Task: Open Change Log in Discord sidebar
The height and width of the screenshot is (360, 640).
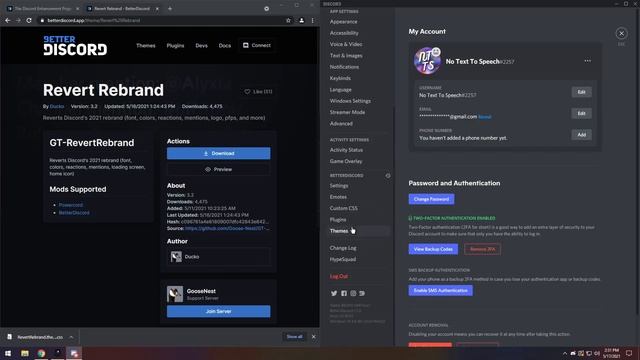Action: pos(343,248)
